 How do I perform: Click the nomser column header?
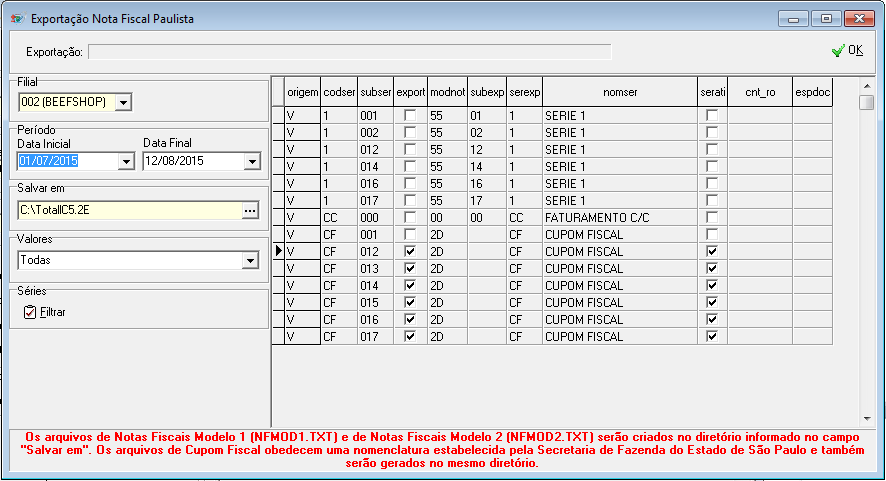point(620,92)
